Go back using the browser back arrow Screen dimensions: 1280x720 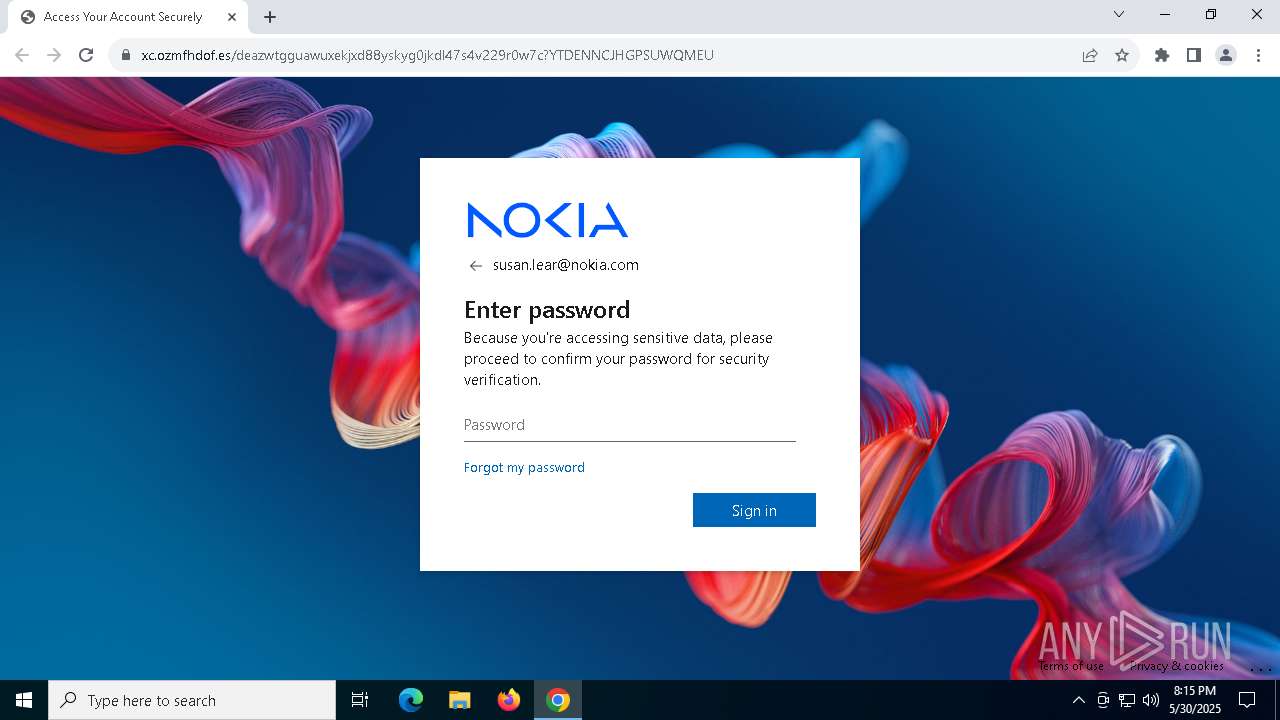coord(22,55)
